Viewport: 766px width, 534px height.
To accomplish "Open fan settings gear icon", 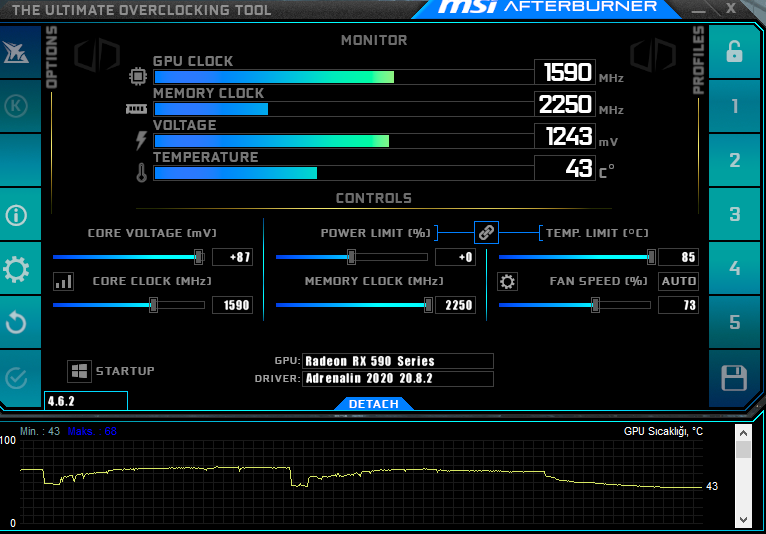I will click(508, 281).
